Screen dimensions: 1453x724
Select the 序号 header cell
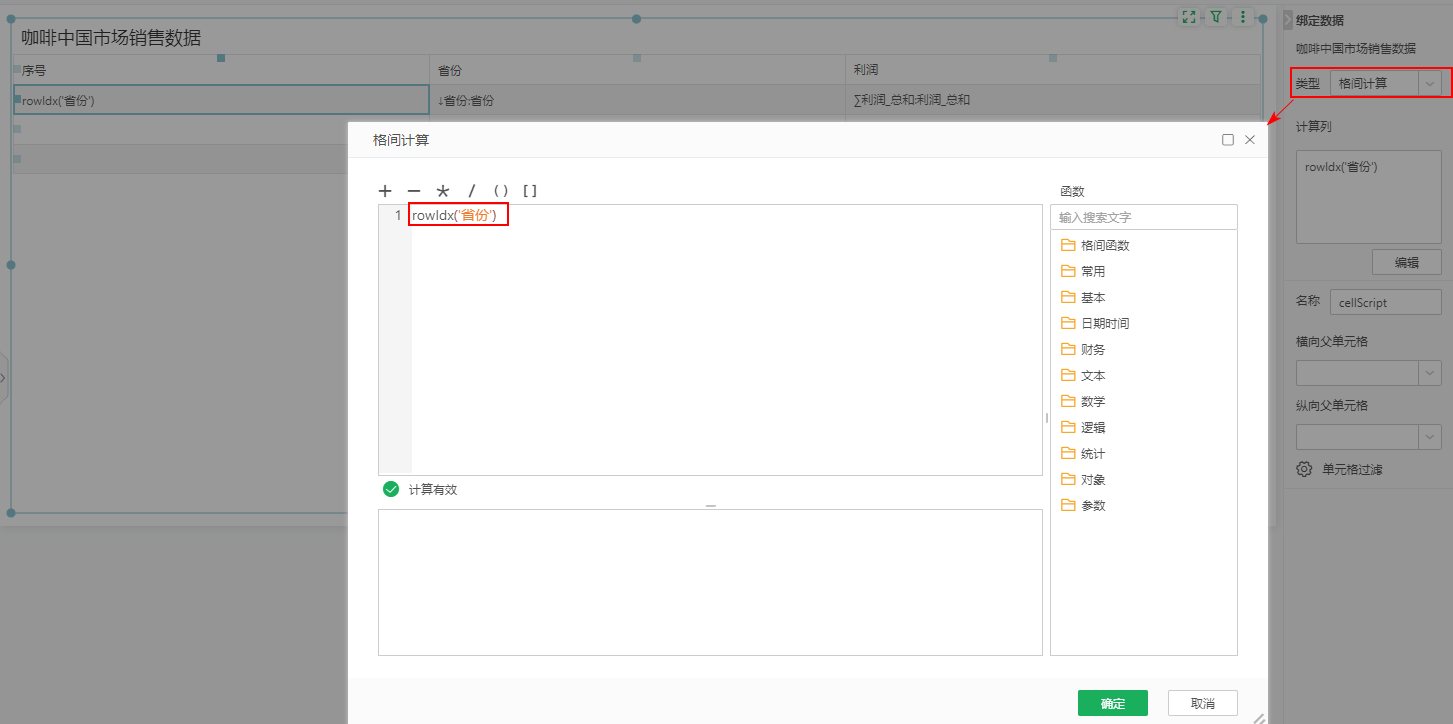tap(221, 70)
